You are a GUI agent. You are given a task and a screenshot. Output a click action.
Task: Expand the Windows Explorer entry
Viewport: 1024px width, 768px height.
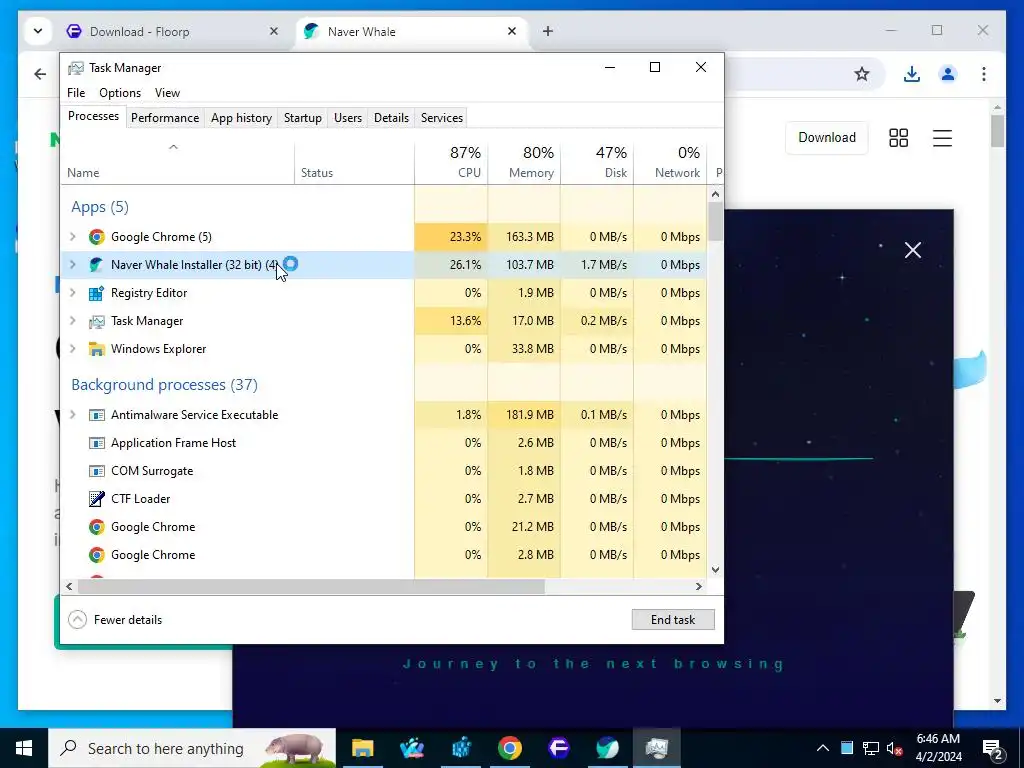coord(73,349)
